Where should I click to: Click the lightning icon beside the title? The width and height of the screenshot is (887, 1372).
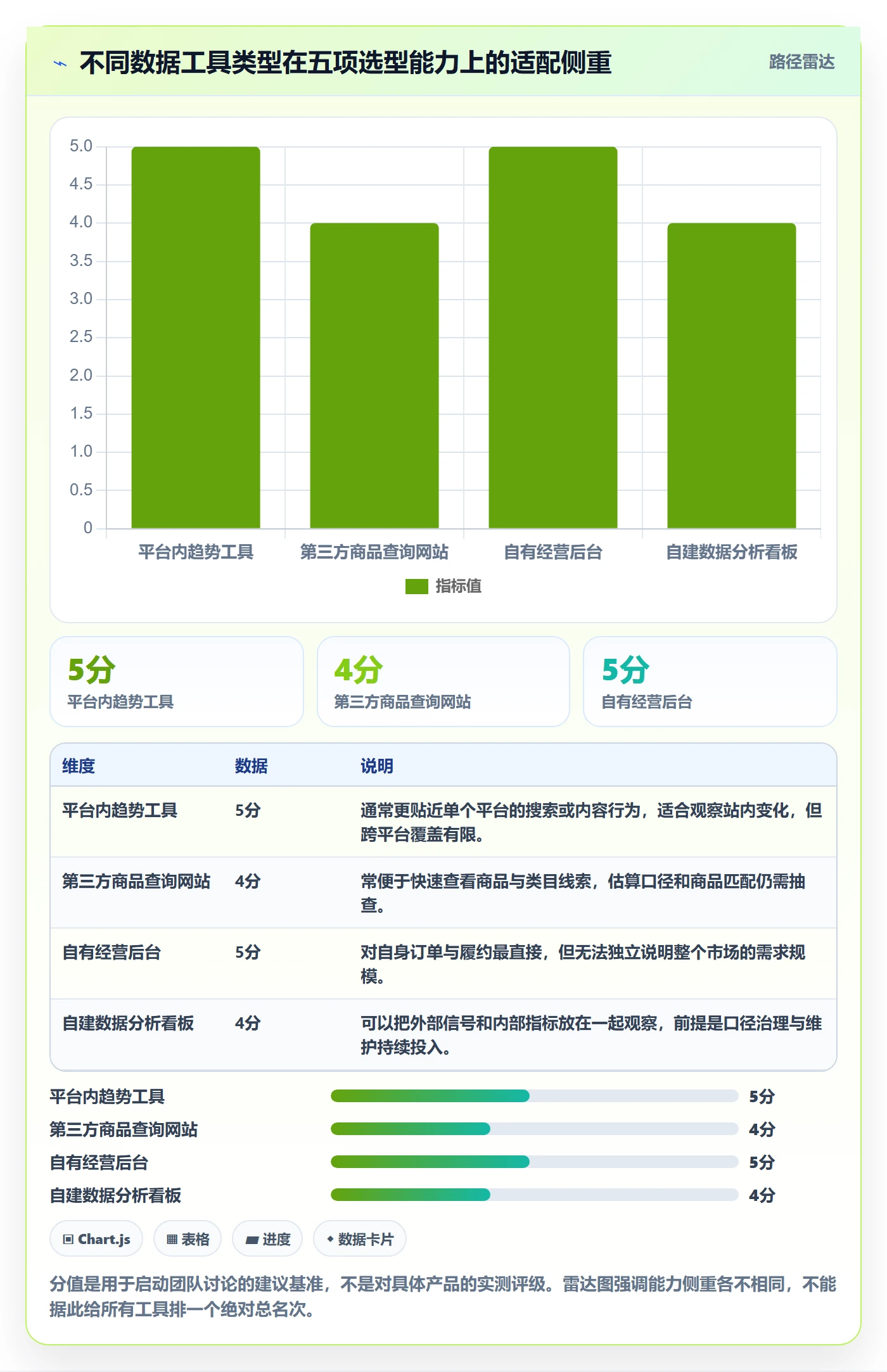click(x=60, y=63)
